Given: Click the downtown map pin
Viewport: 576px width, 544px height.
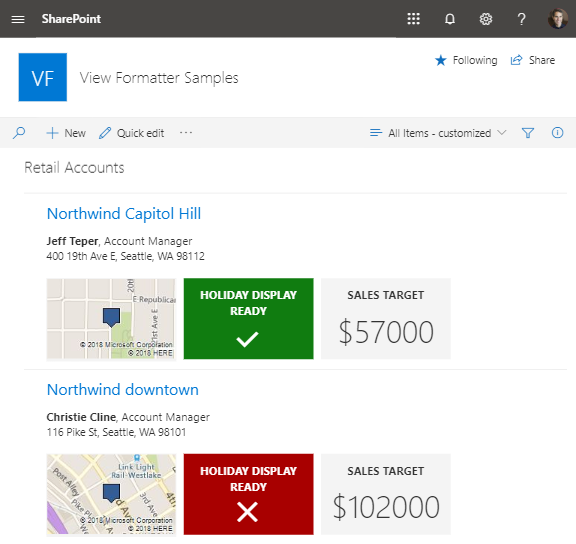Looking at the screenshot, I should (x=111, y=493).
